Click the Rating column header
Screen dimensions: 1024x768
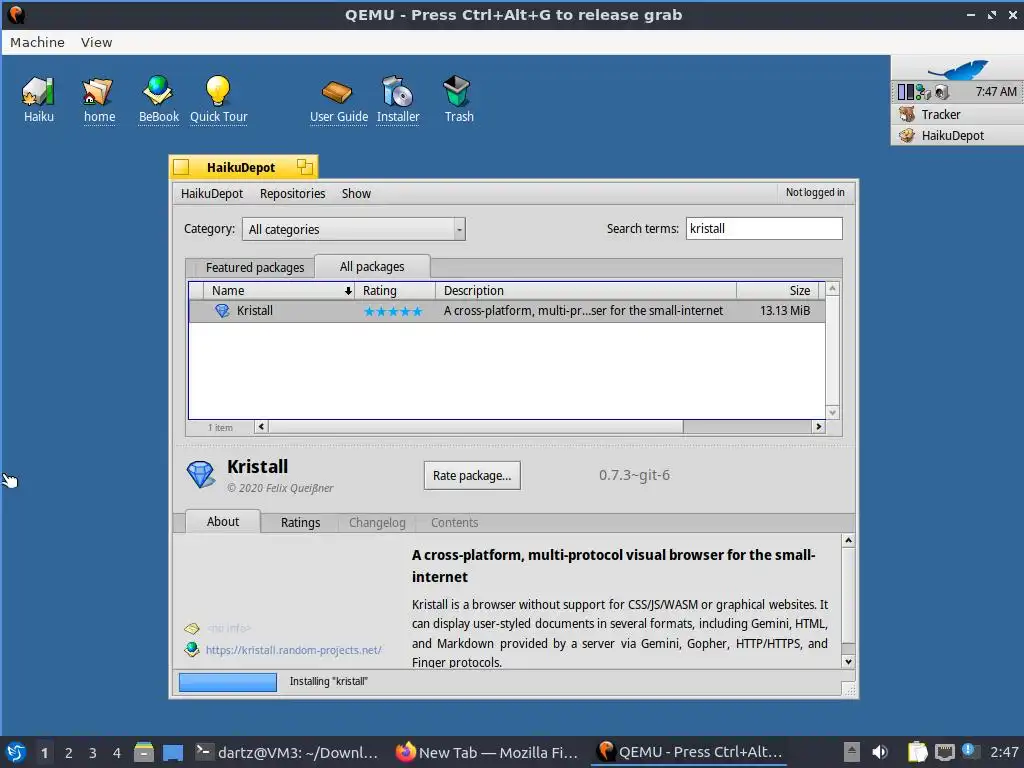(394, 291)
